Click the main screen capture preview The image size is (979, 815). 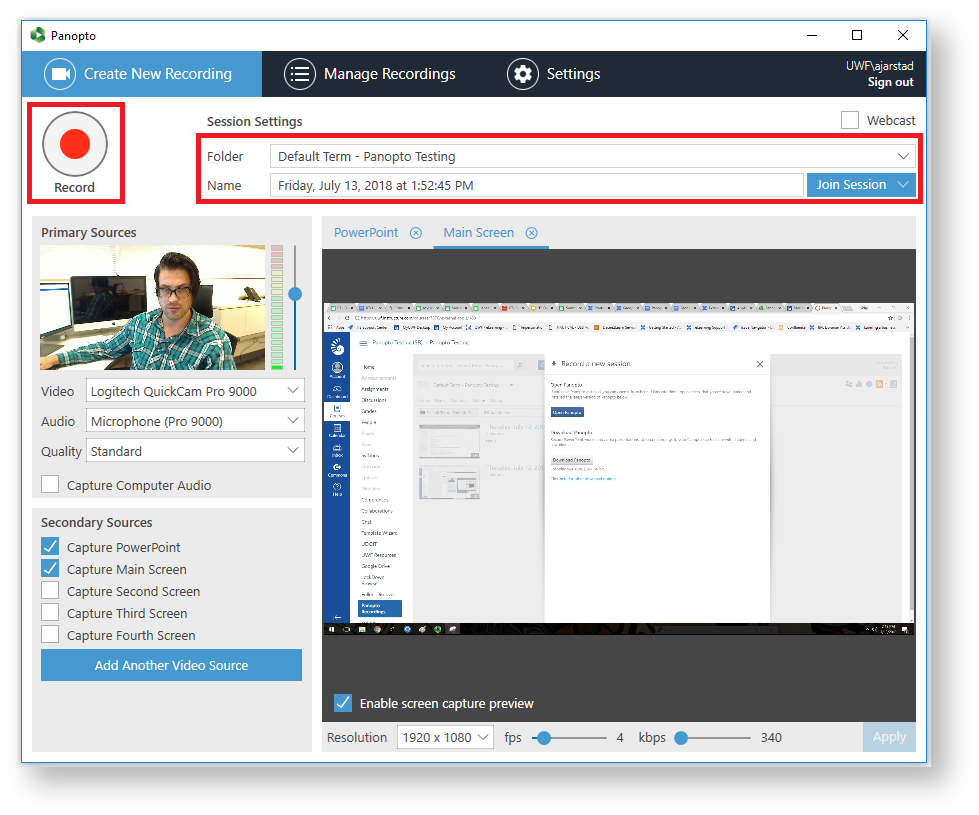point(619,469)
